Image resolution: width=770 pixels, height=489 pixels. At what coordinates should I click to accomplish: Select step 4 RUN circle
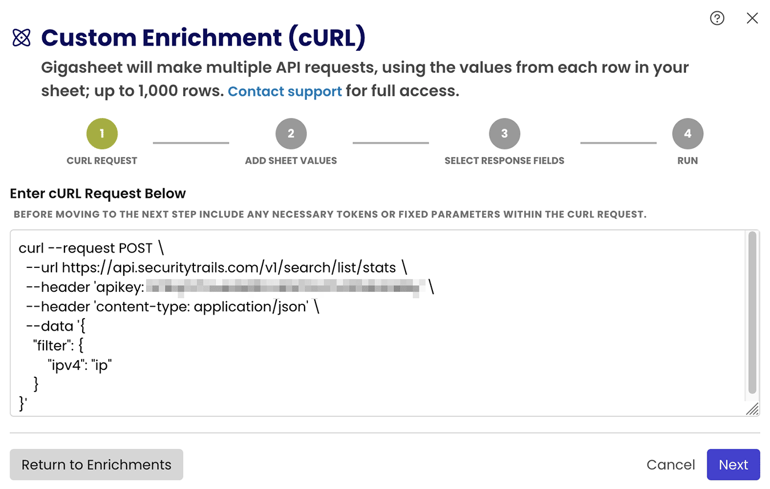click(x=688, y=134)
